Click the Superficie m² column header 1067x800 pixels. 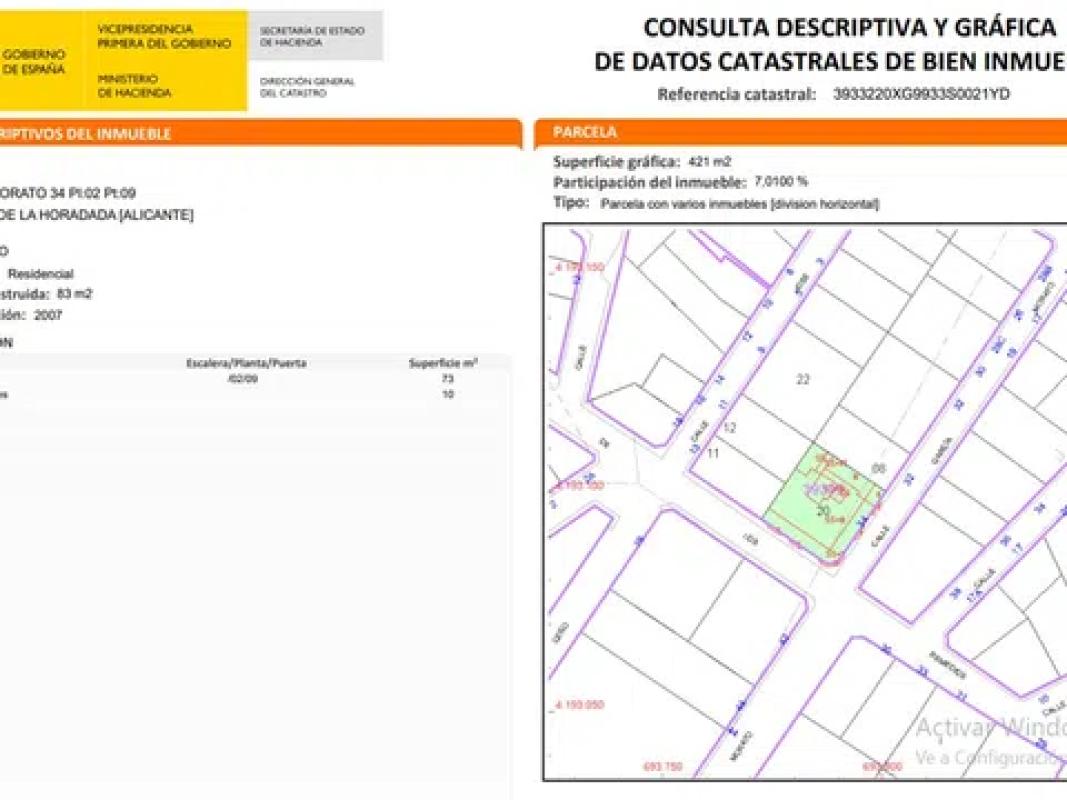coord(443,363)
